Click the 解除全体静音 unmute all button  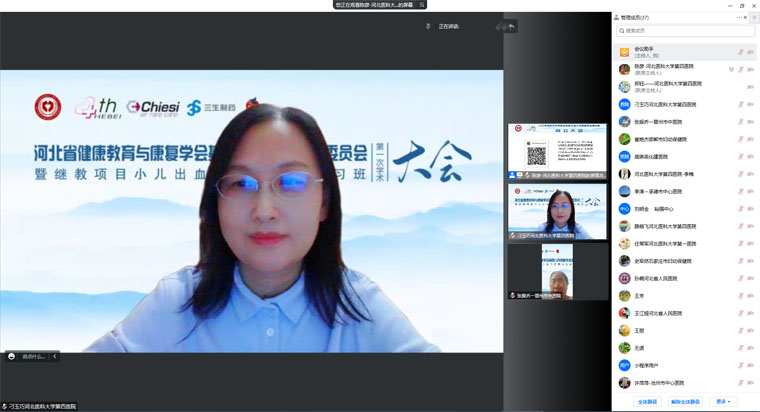pos(685,401)
